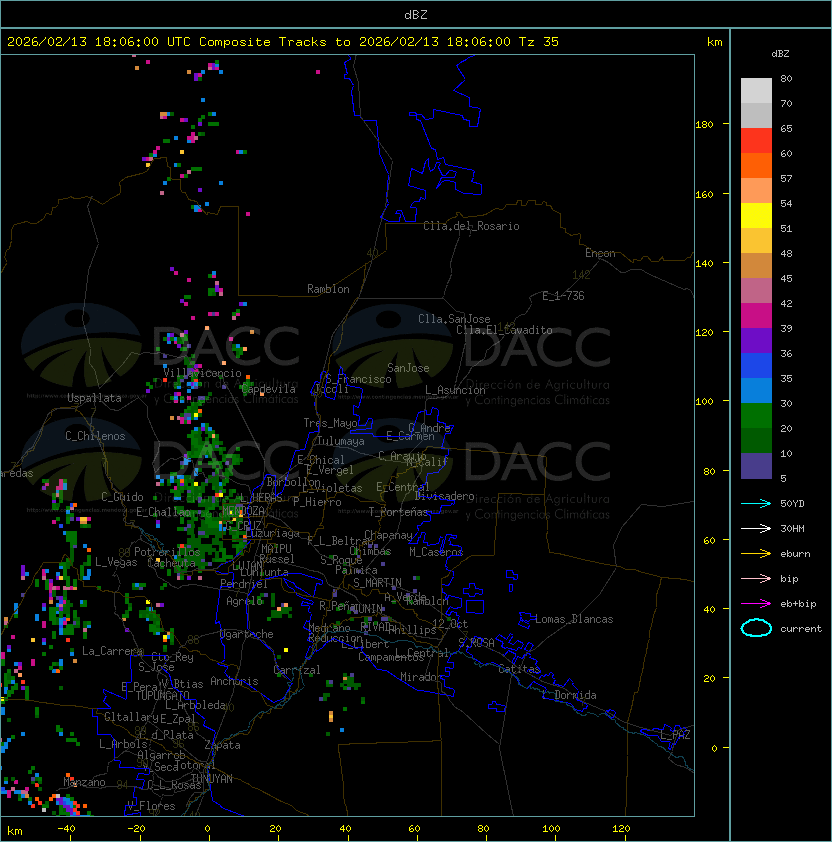Click the L_Asuncion place label
The height and width of the screenshot is (842, 832).
(455, 390)
